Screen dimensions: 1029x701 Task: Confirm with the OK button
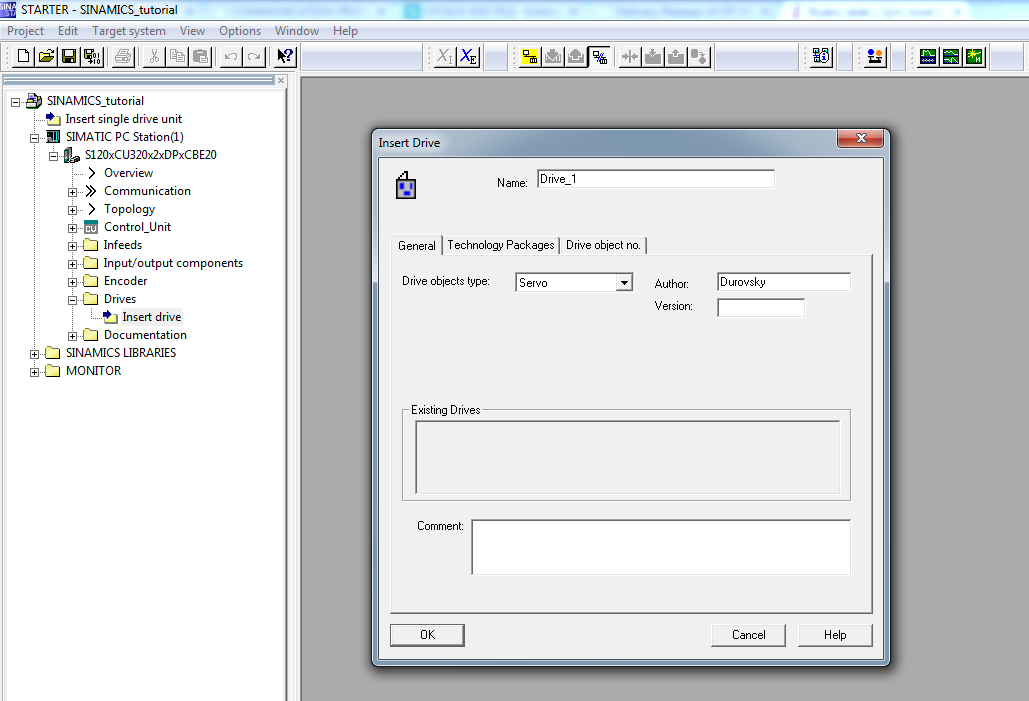[x=427, y=635]
